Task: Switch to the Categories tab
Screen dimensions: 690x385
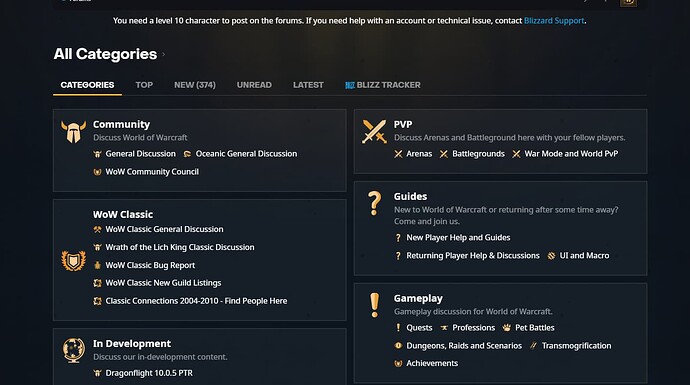Action: coord(87,85)
